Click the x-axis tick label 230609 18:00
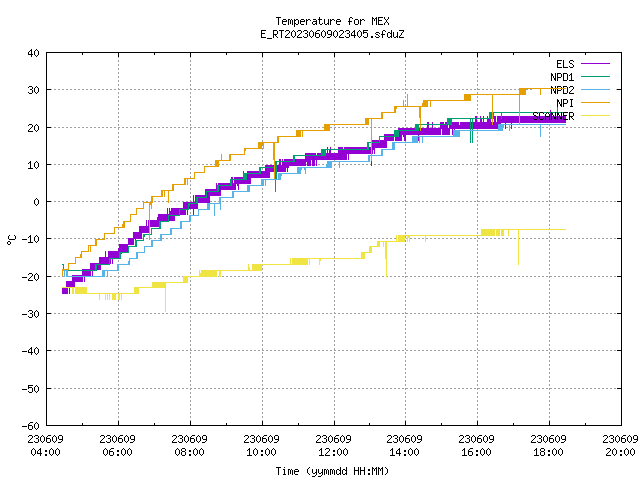Image resolution: width=640 pixels, height=480 pixels. click(x=549, y=445)
